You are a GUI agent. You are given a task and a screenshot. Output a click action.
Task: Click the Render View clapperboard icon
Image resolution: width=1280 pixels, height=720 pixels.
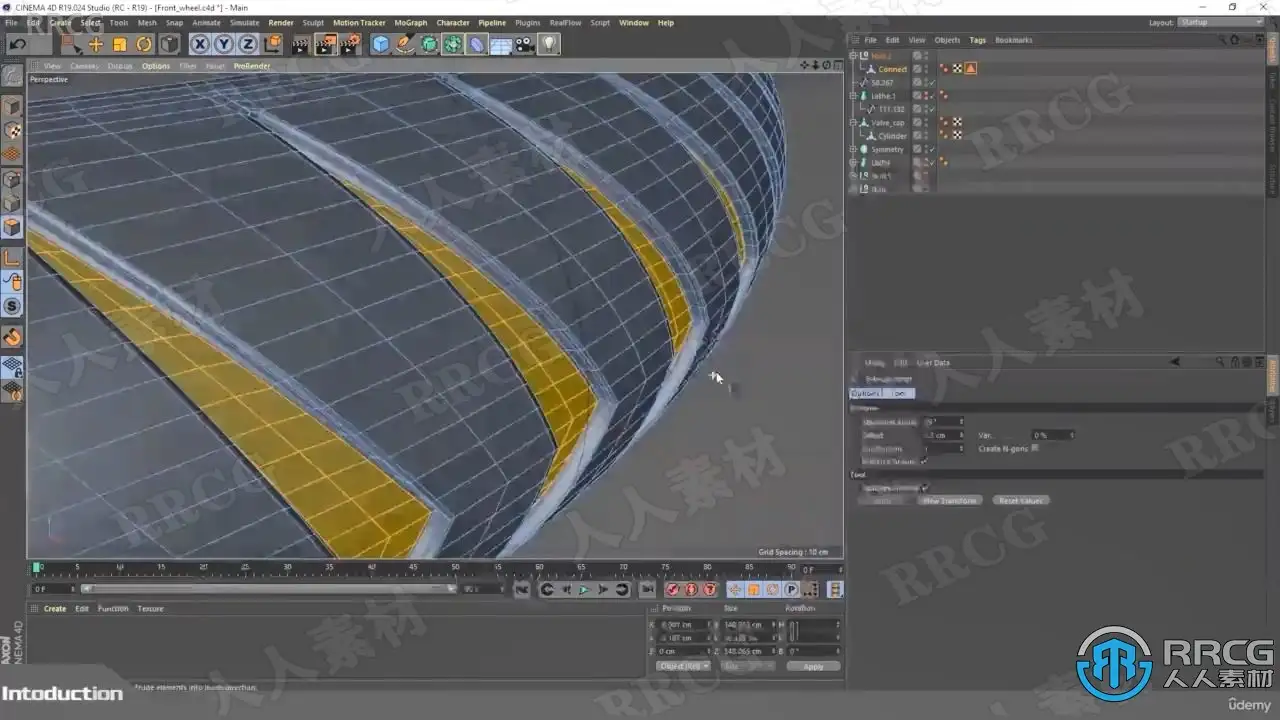(301, 44)
